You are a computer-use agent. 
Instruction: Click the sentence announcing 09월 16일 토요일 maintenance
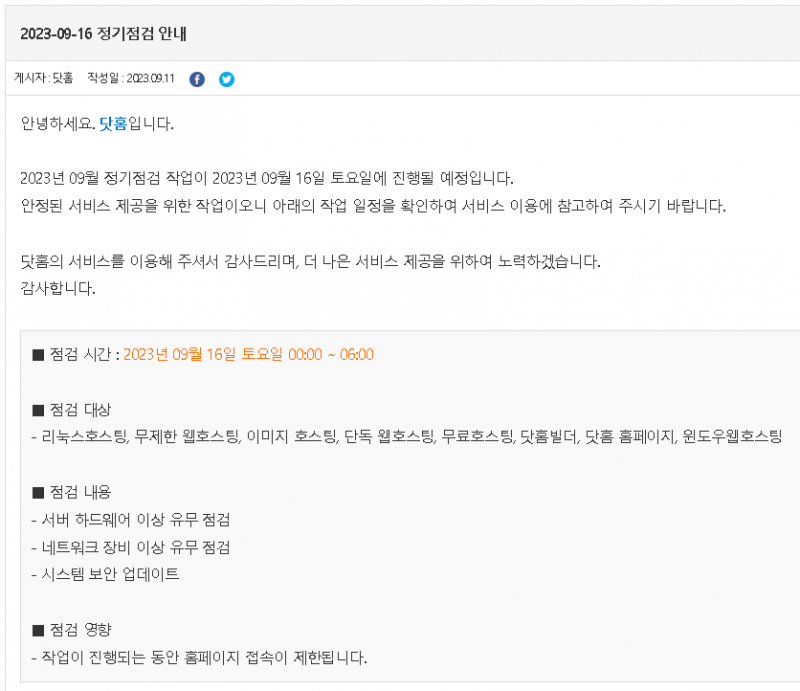tap(267, 178)
